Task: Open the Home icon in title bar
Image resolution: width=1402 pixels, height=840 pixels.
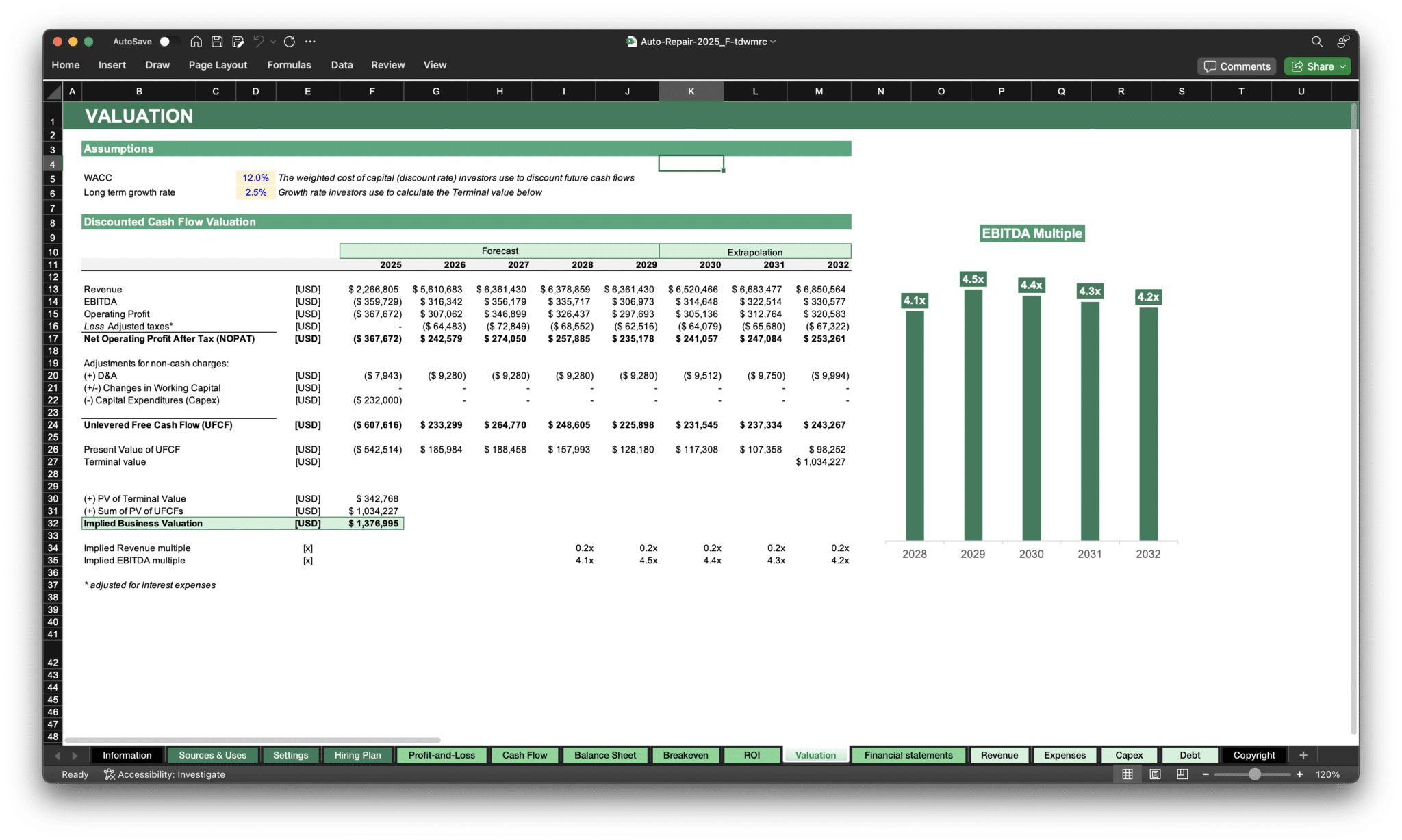Action: click(196, 42)
